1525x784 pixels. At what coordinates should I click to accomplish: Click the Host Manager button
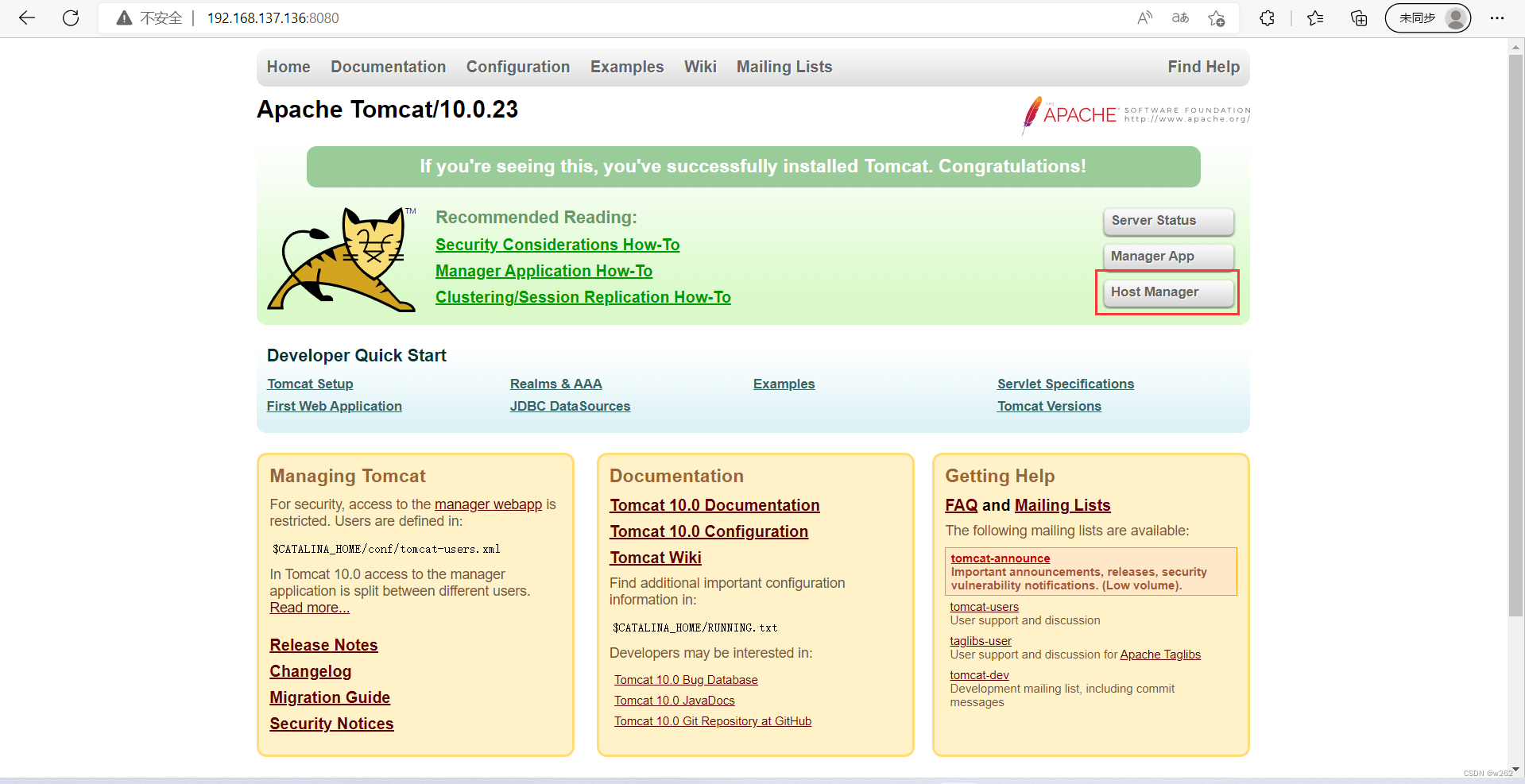tap(1168, 292)
